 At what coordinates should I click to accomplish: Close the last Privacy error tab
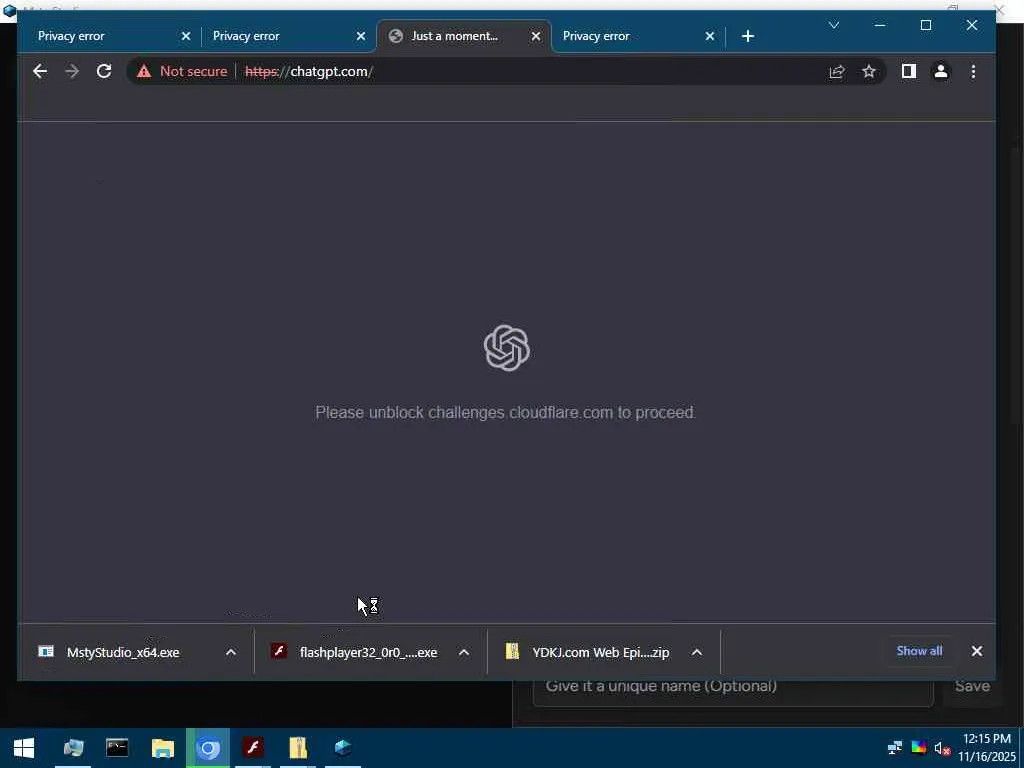pos(710,36)
